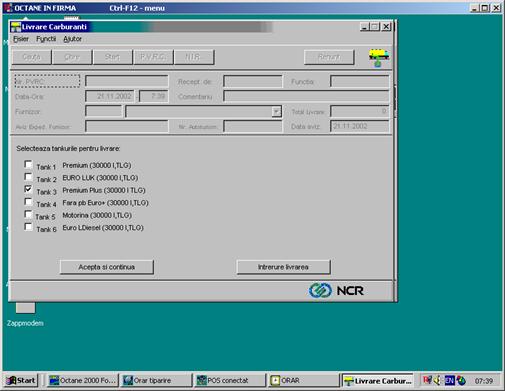Click the Functia input field
Image resolution: width=505 pixels, height=391 pixels.
360,81
